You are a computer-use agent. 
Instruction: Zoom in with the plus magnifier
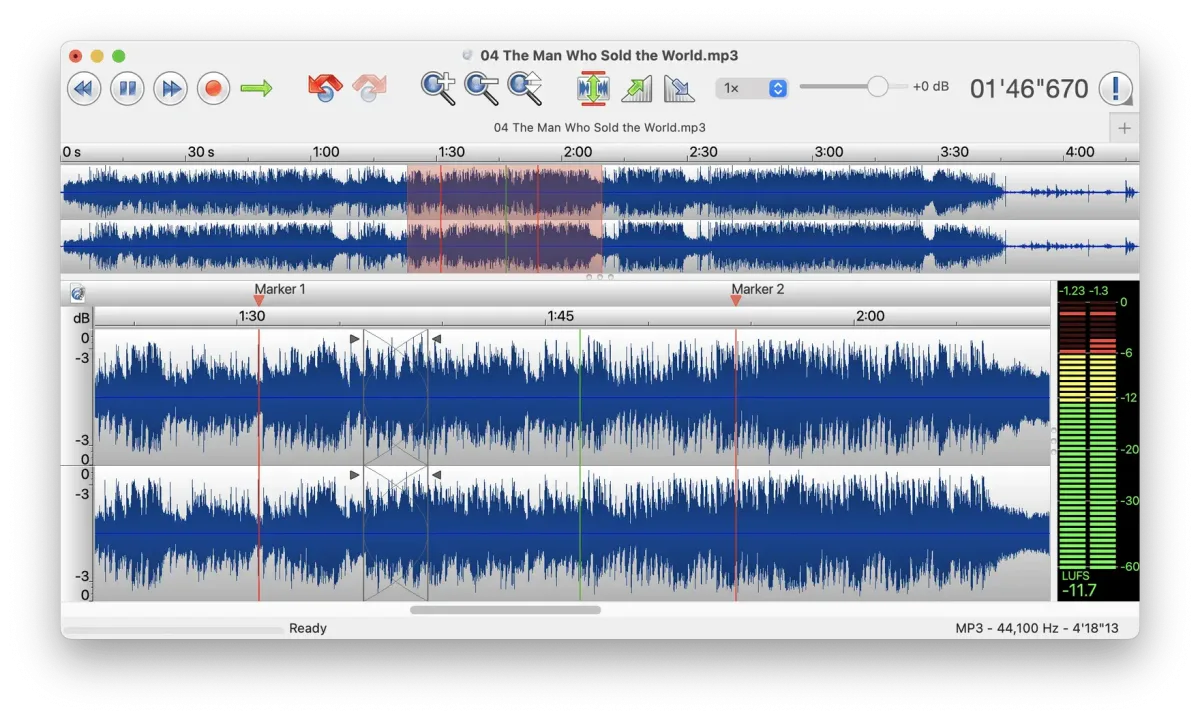[438, 88]
